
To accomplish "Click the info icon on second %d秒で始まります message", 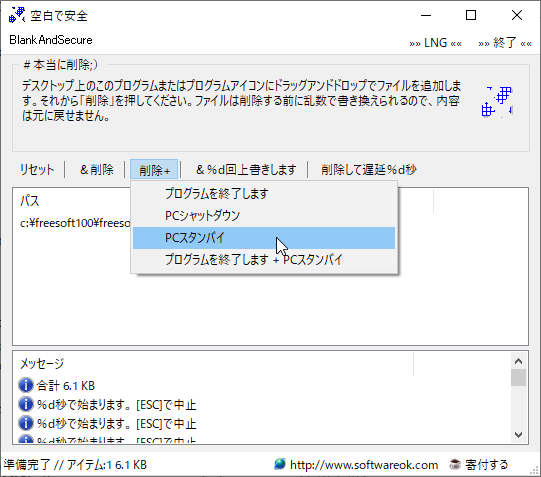I will pyautogui.click(x=26, y=423).
